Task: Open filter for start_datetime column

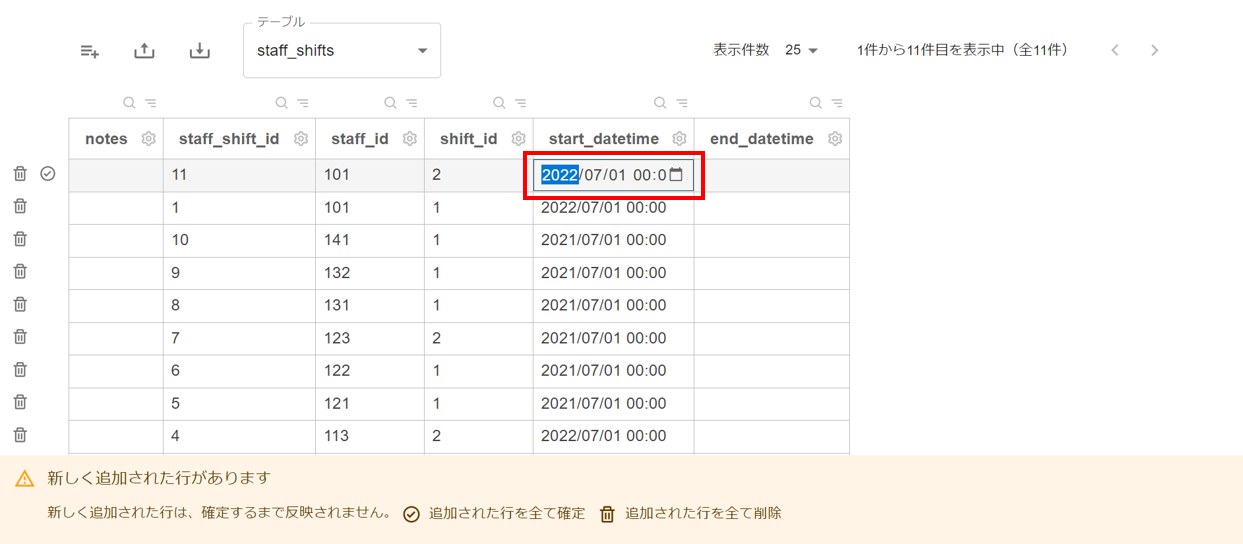Action: tap(681, 103)
